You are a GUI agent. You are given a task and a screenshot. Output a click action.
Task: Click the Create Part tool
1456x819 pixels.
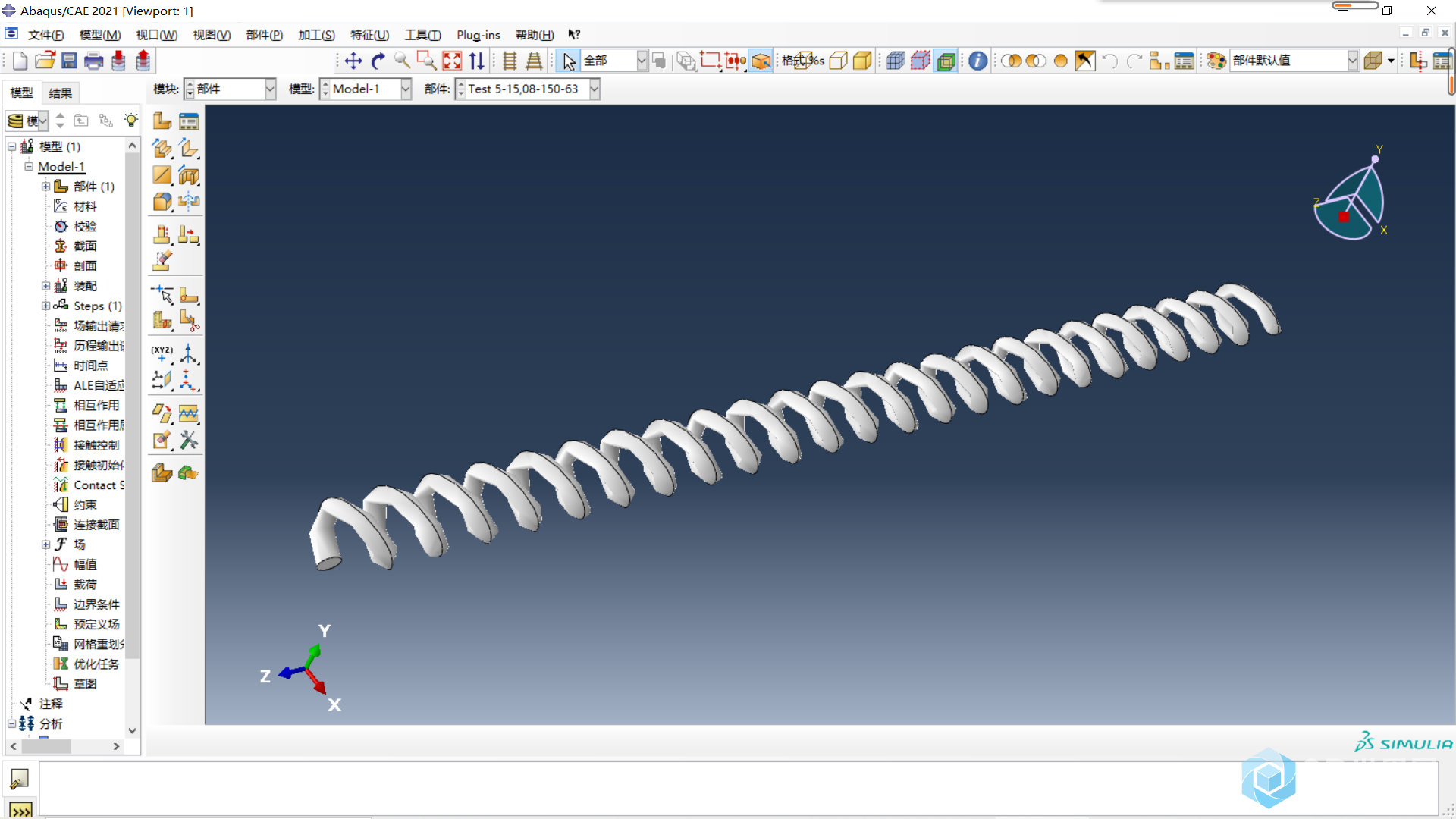pos(162,121)
